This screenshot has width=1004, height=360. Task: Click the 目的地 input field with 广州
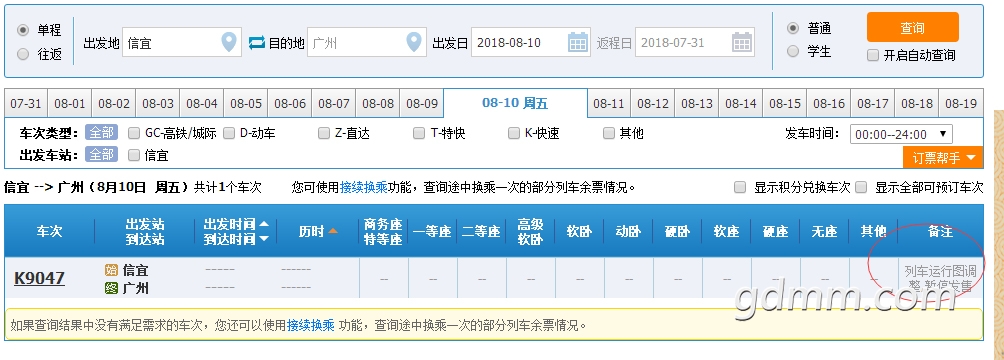pyautogui.click(x=367, y=43)
